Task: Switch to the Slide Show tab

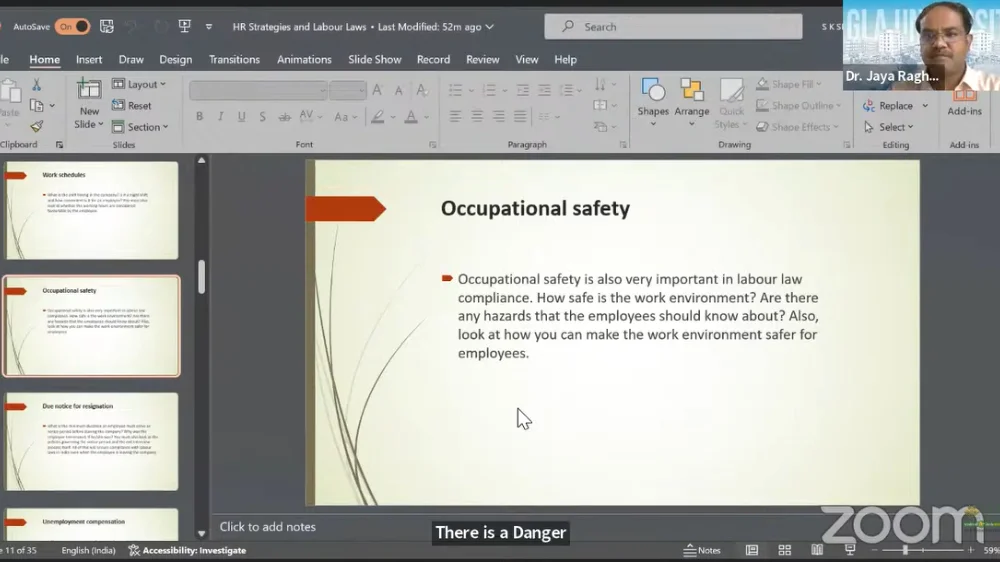Action: pos(374,60)
